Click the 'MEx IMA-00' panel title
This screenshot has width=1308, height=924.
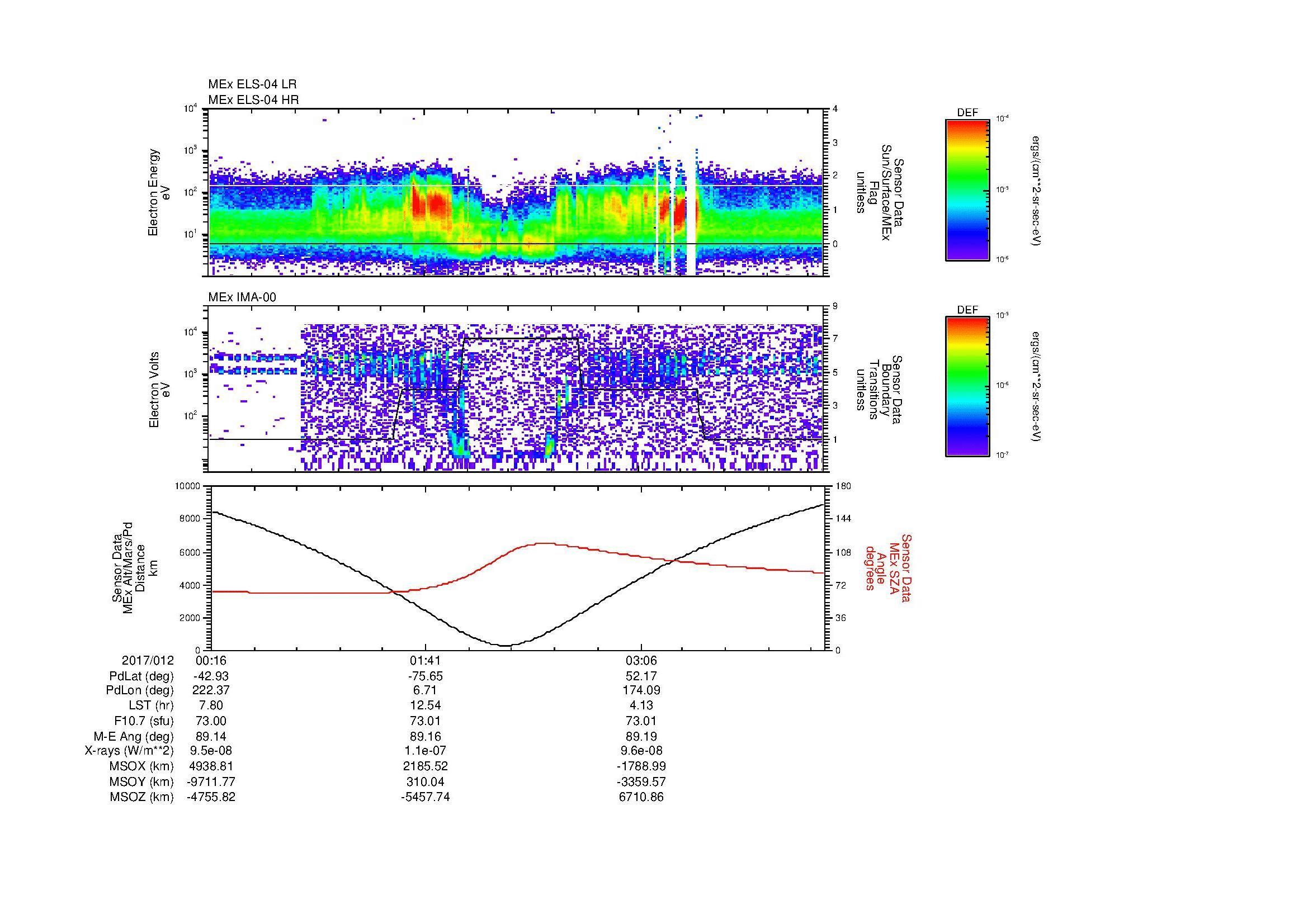coord(242,297)
